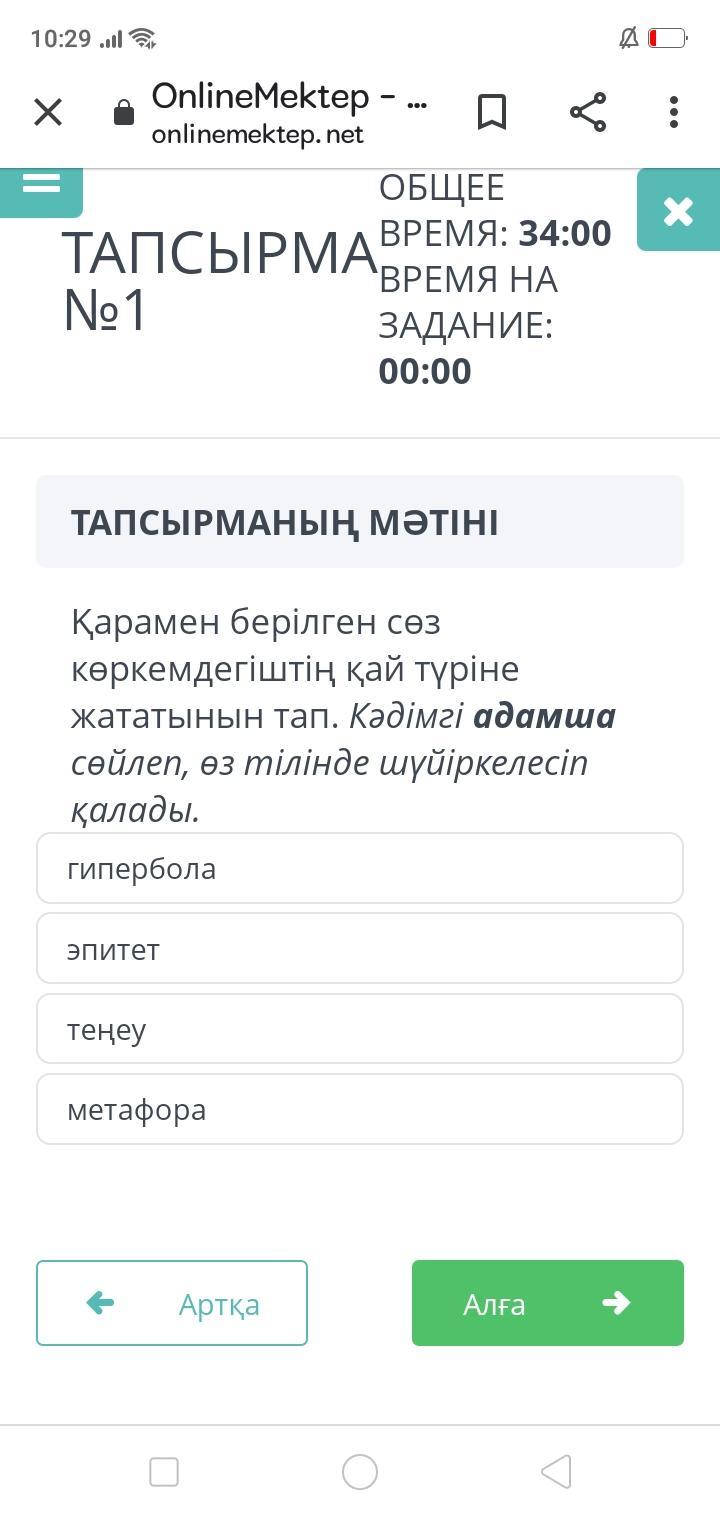This screenshot has height=1520, width=720.
Task: Close the browser tab with X
Action: pyautogui.click(x=48, y=112)
